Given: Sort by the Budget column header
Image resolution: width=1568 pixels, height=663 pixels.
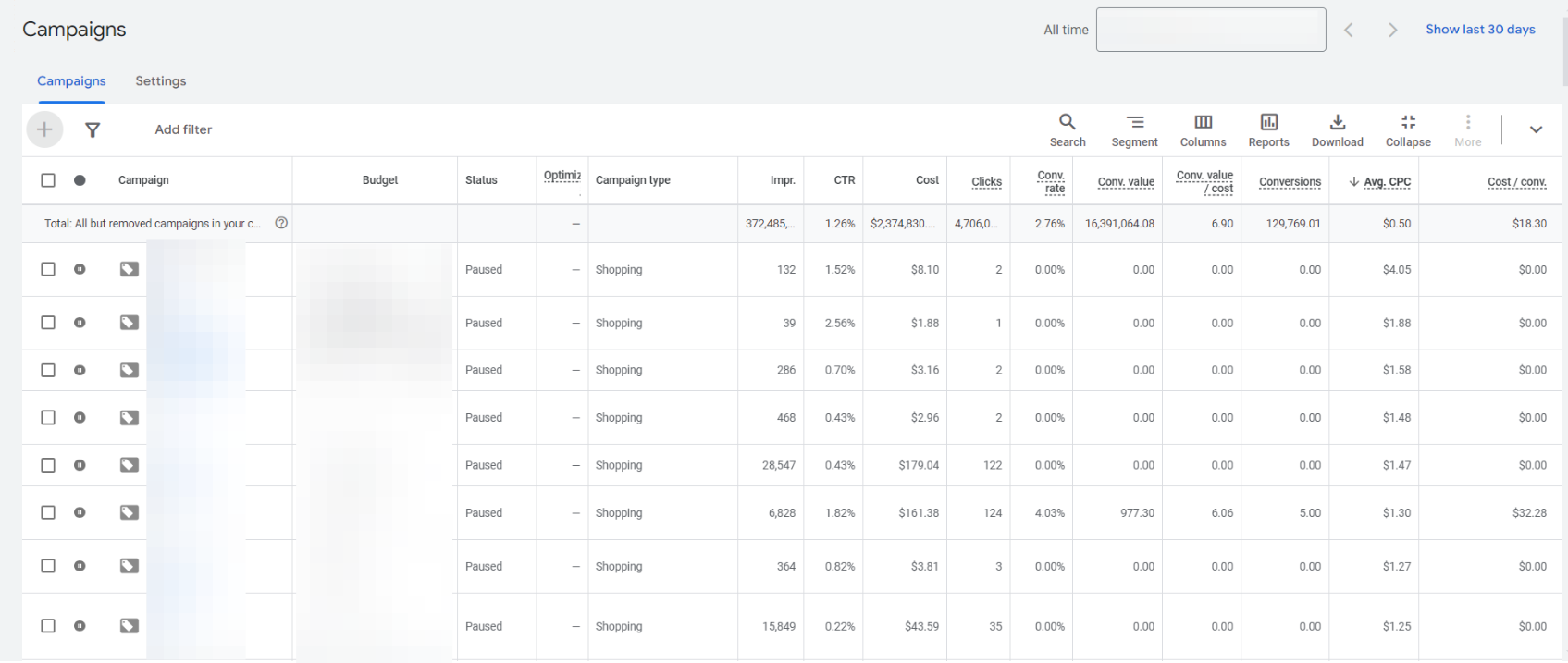Looking at the screenshot, I should pyautogui.click(x=380, y=180).
